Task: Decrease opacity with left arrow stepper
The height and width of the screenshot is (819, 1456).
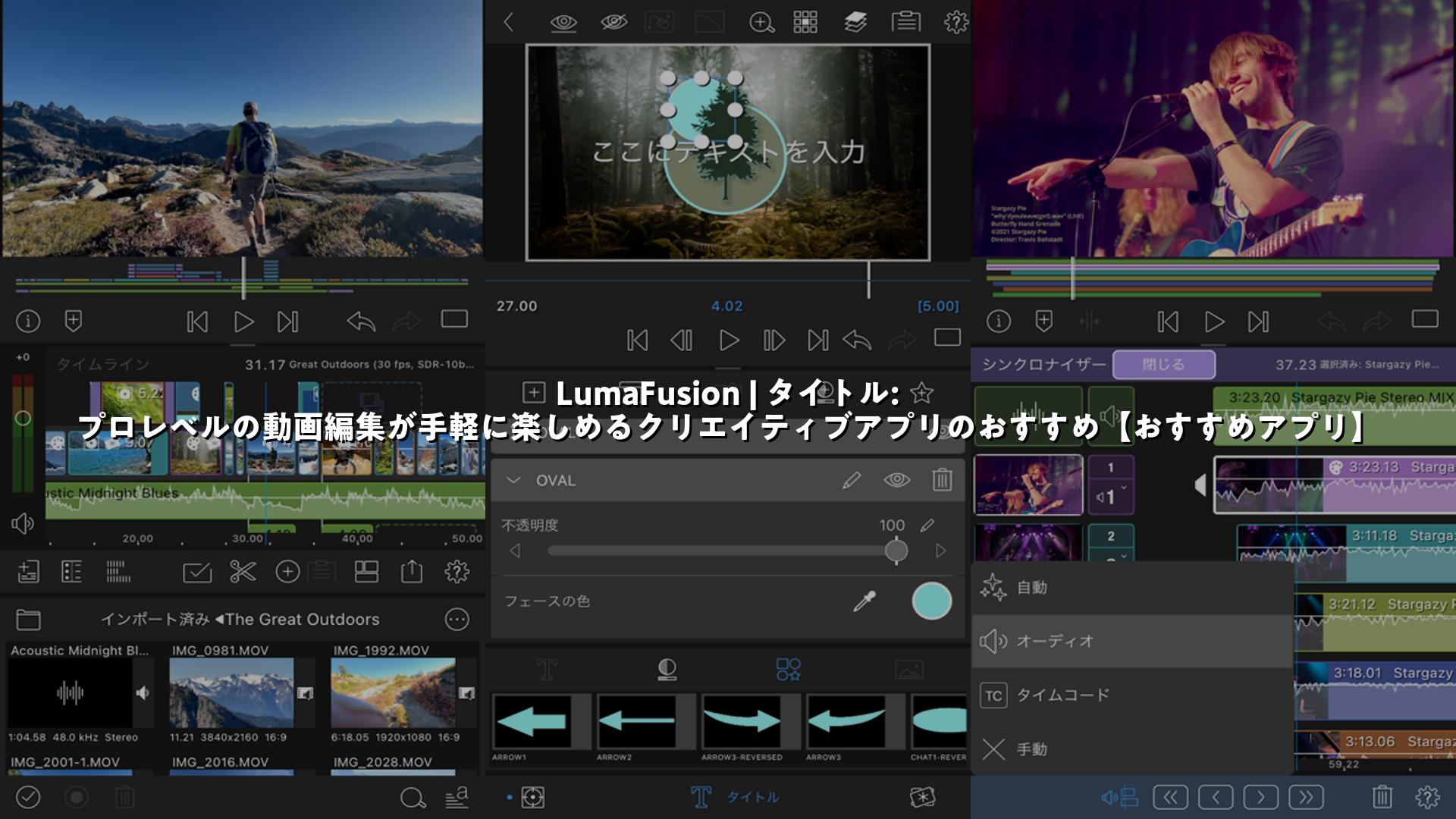Action: click(516, 551)
